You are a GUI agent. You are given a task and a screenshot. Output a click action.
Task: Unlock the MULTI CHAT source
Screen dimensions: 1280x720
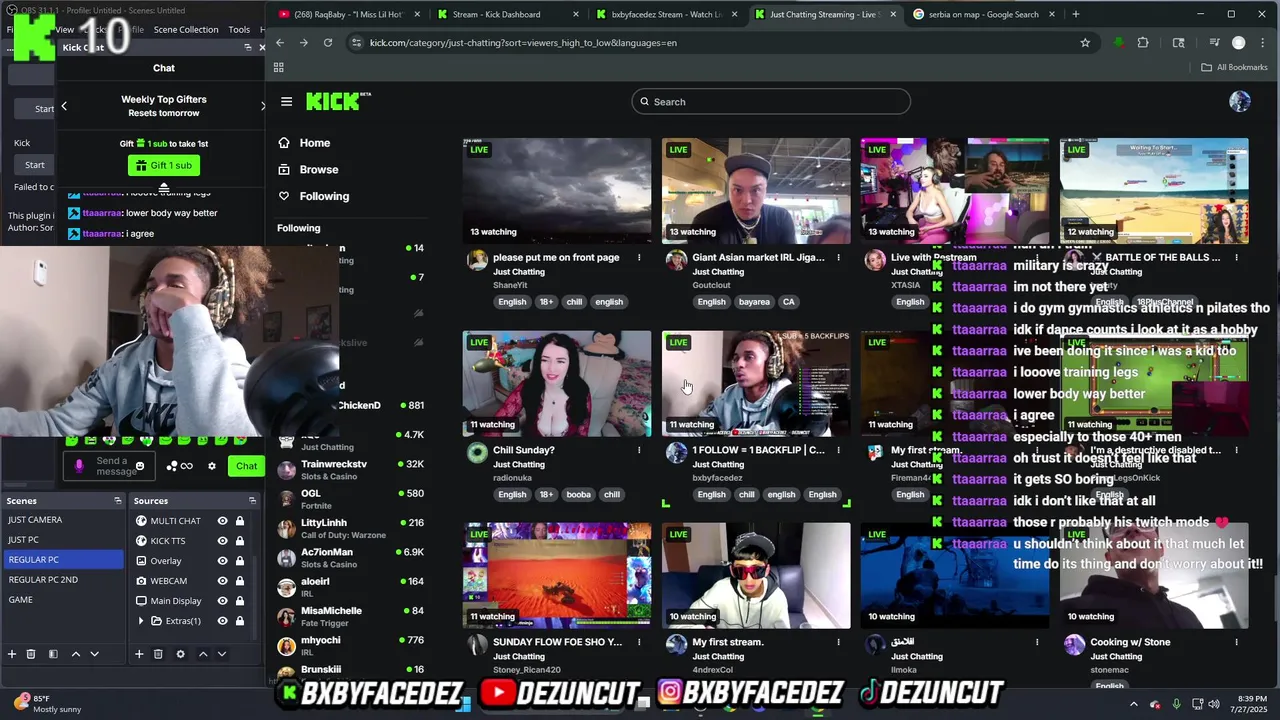point(240,521)
